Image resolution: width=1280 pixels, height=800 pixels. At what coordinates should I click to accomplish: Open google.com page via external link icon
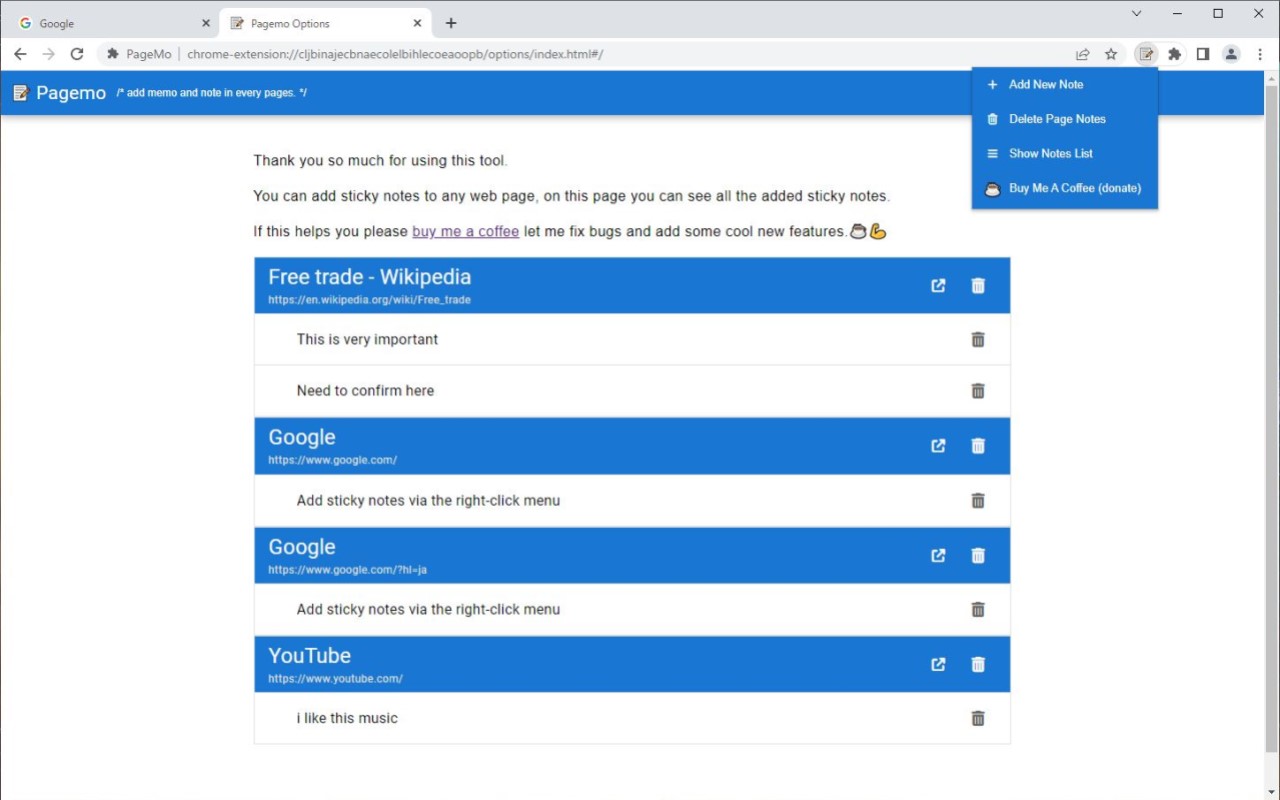(x=938, y=446)
